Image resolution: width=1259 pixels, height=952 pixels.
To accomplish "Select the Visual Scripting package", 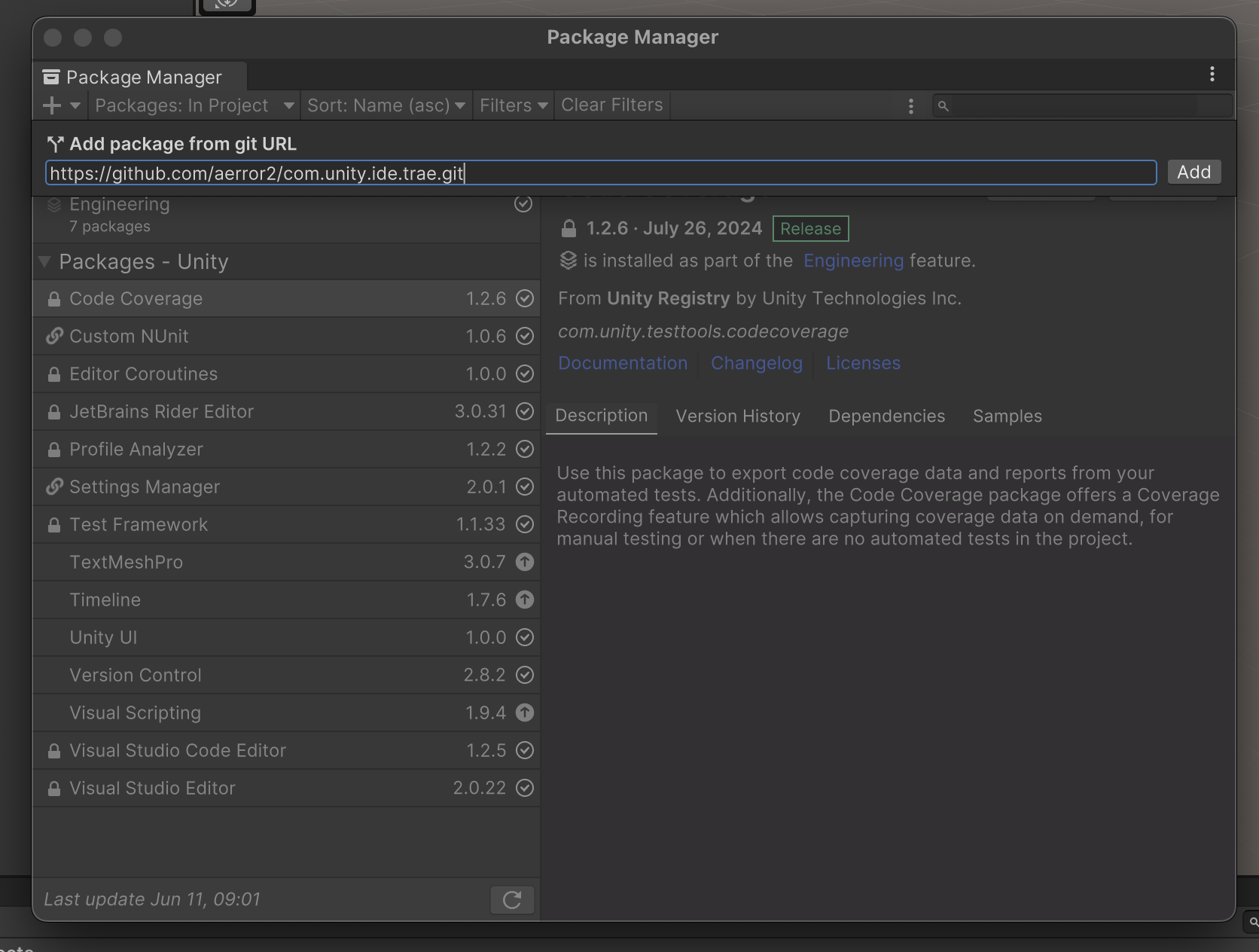I will (x=286, y=713).
